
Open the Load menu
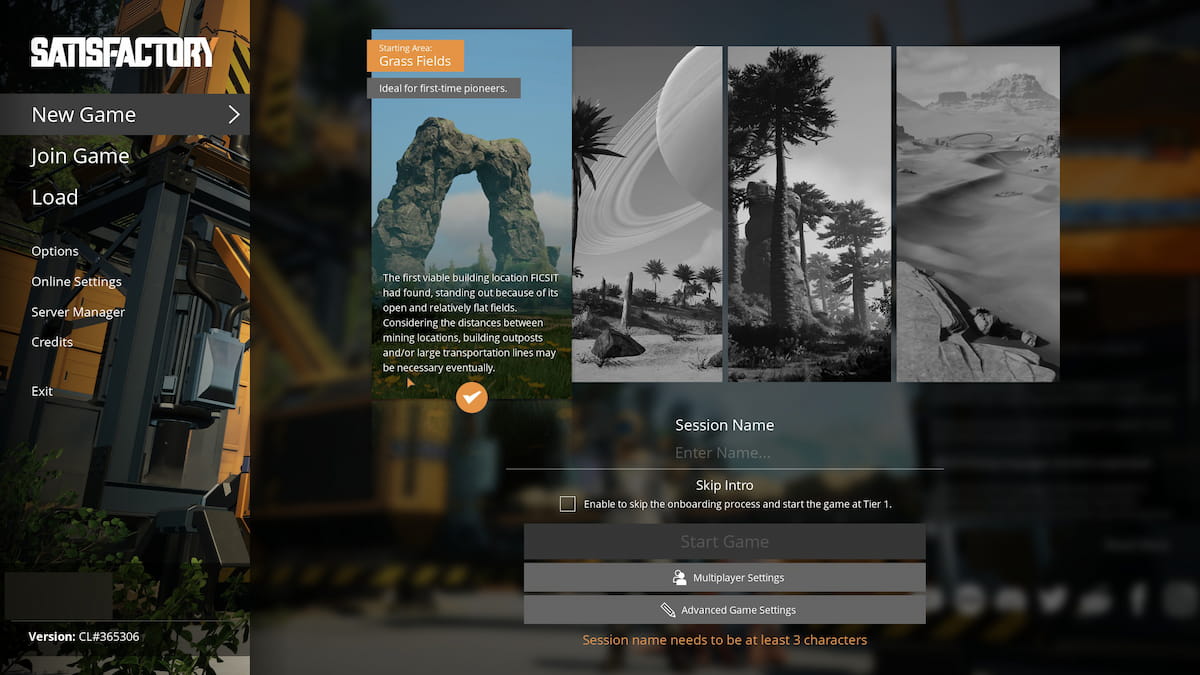pyautogui.click(x=54, y=197)
